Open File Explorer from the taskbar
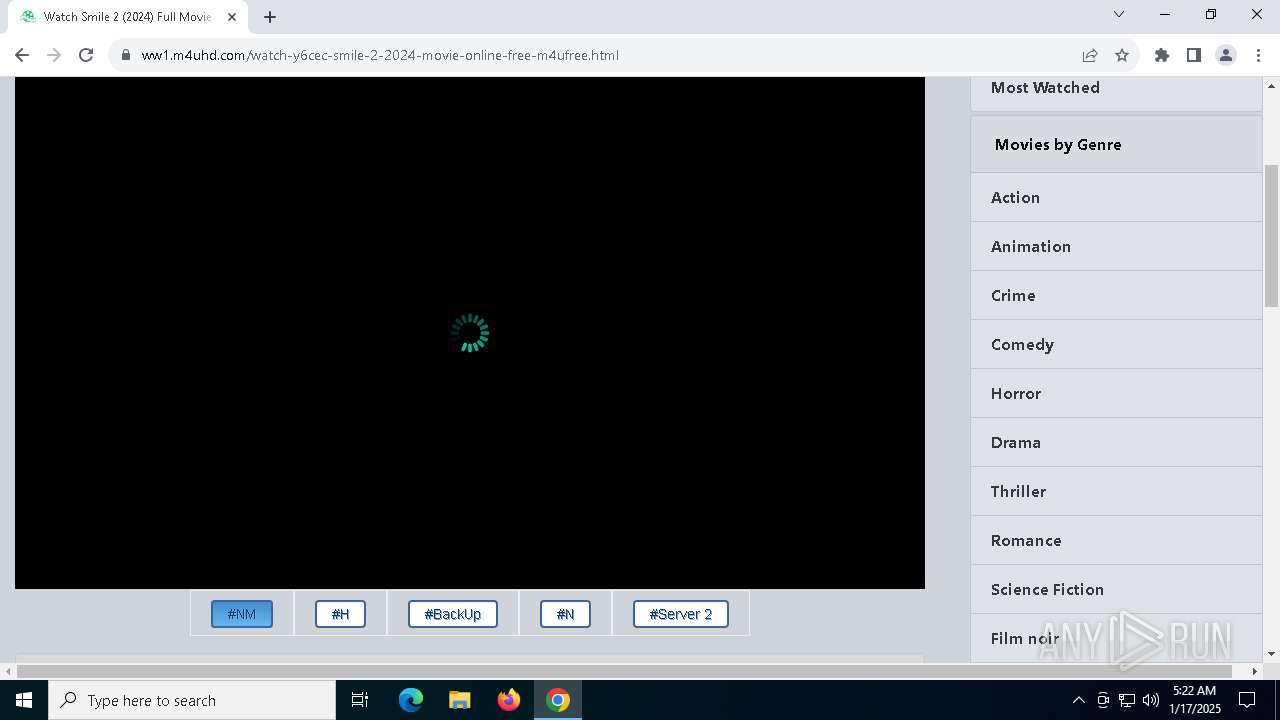The height and width of the screenshot is (720, 1280). [x=460, y=700]
